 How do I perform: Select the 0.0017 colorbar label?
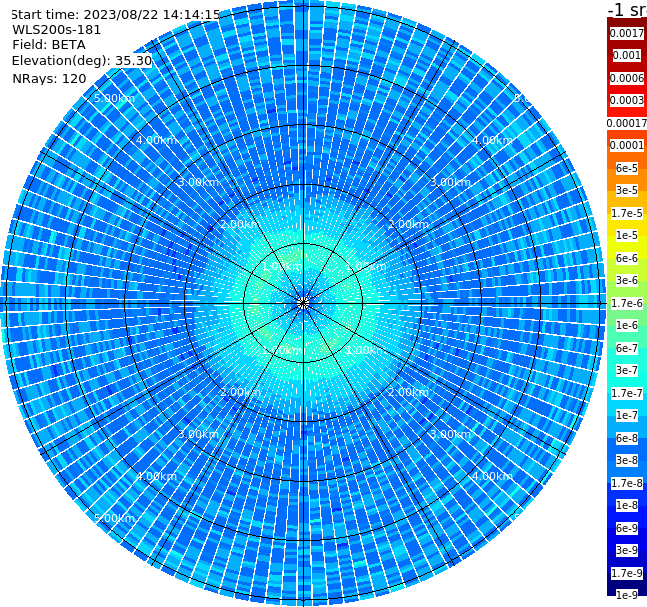point(627,33)
